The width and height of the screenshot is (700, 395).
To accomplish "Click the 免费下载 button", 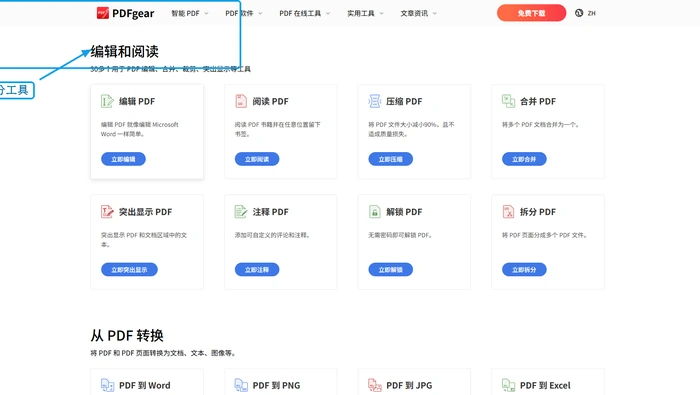I will [x=531, y=13].
